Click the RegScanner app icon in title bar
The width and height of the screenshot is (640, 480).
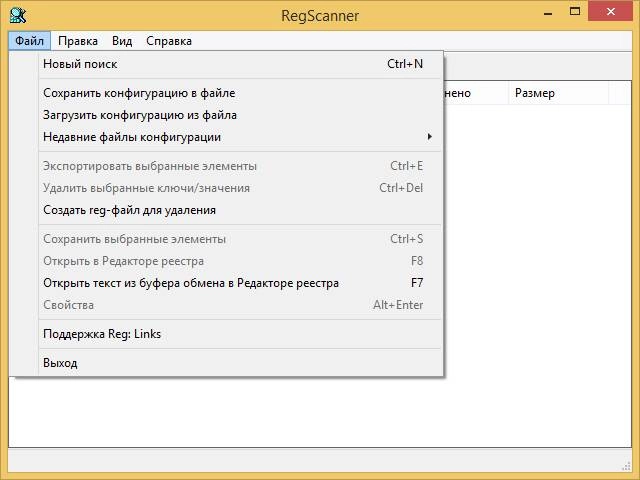18,16
